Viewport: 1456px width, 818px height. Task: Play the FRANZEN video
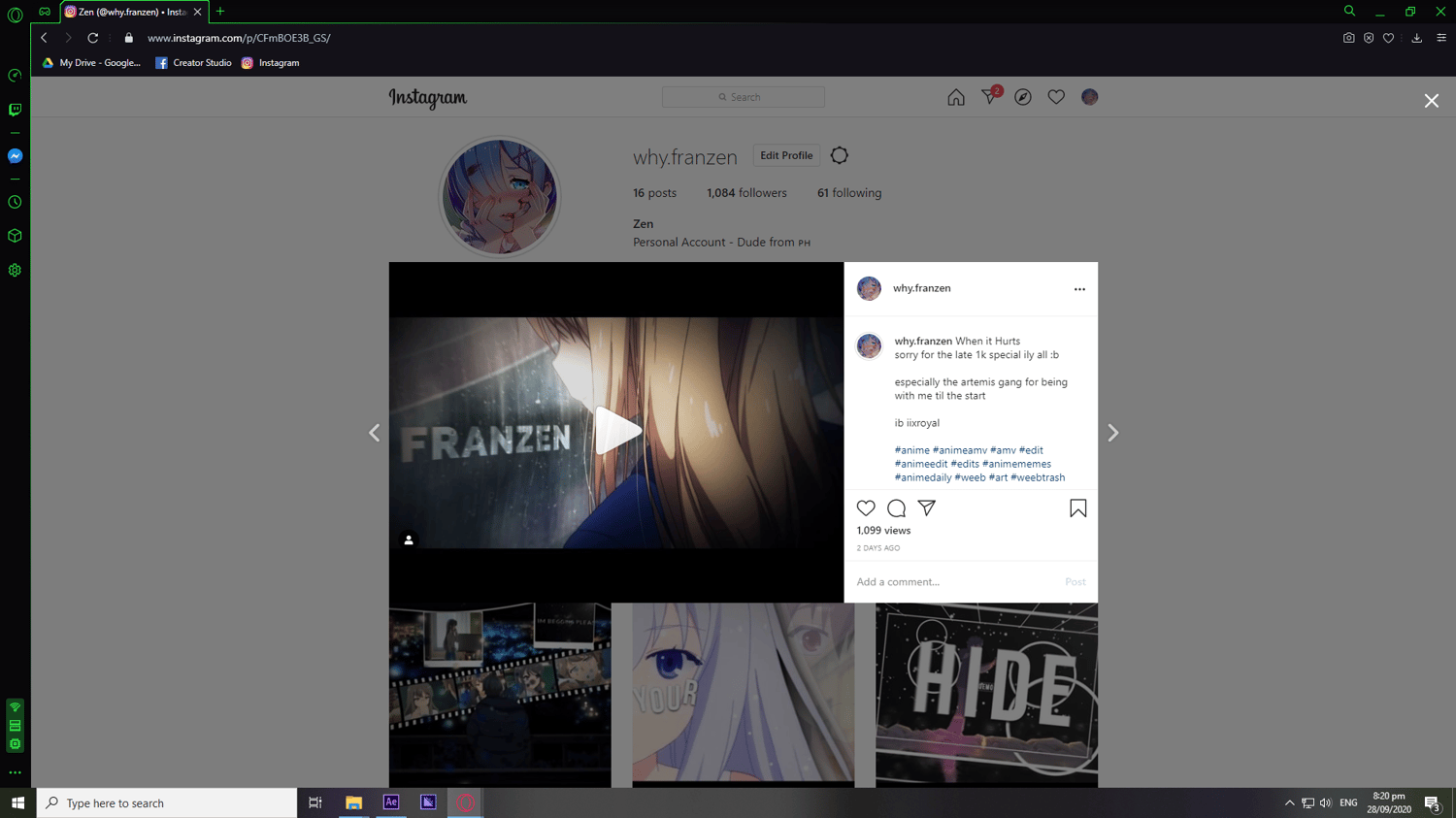pos(616,432)
